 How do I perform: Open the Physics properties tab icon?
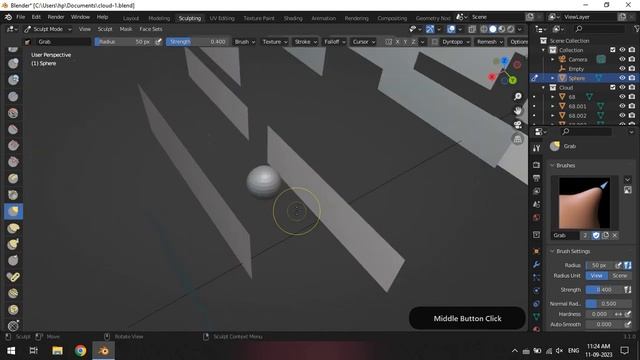(536, 290)
